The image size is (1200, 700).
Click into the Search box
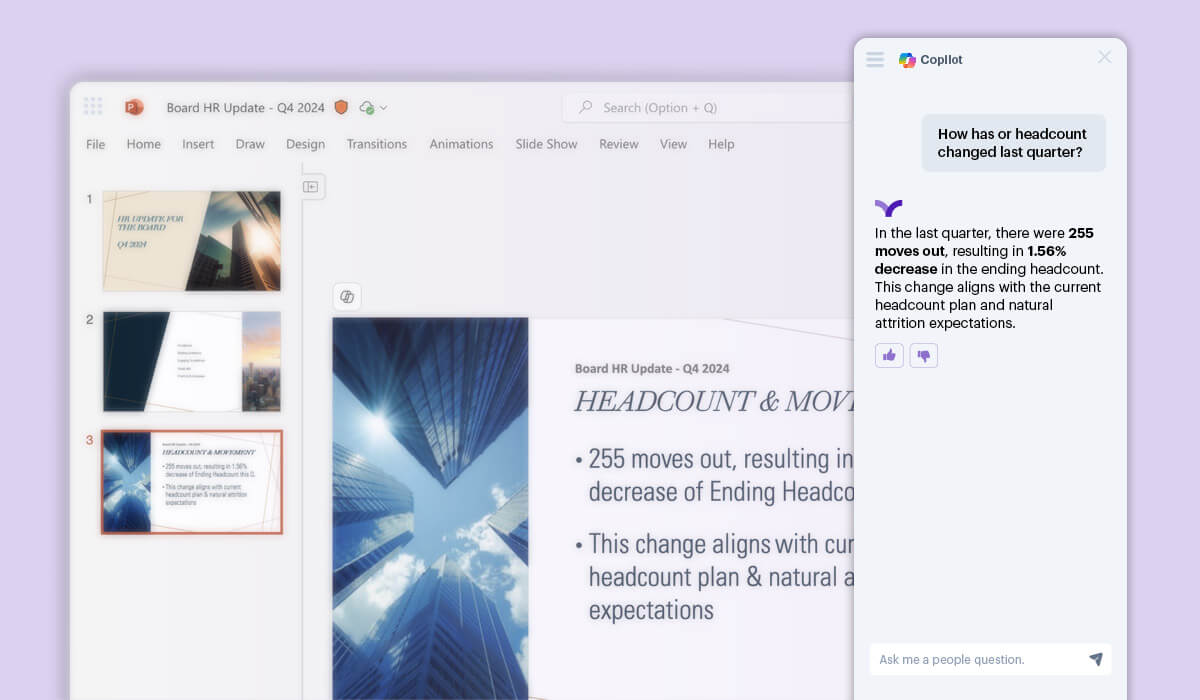point(707,107)
